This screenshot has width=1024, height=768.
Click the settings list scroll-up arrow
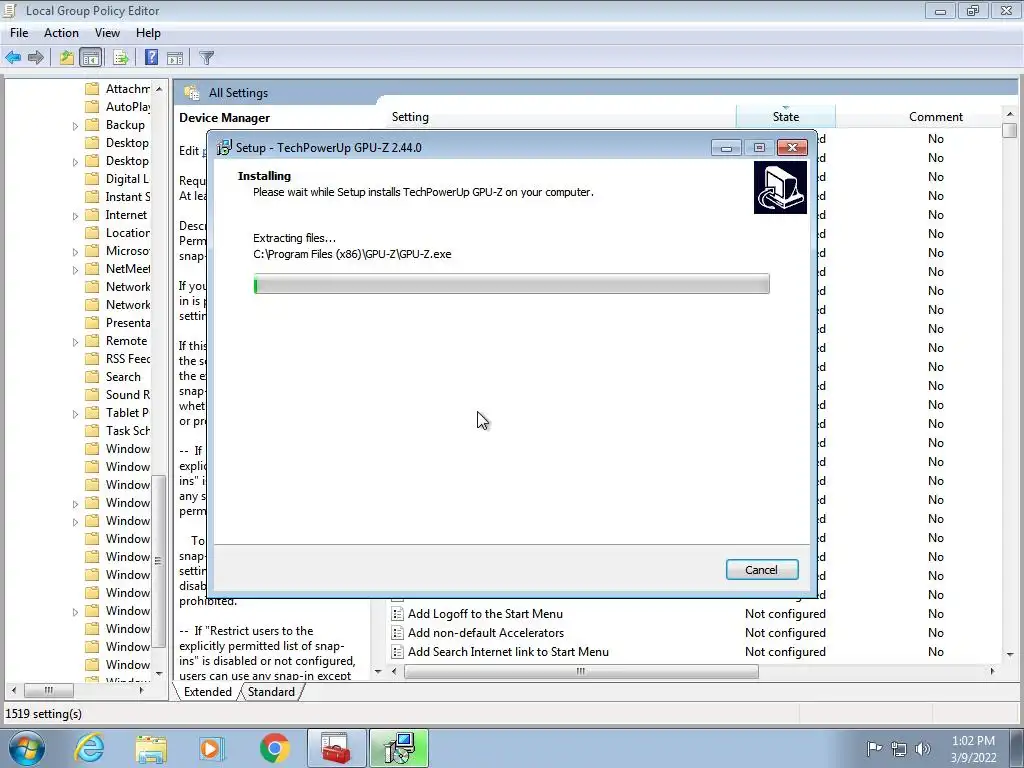1010,113
